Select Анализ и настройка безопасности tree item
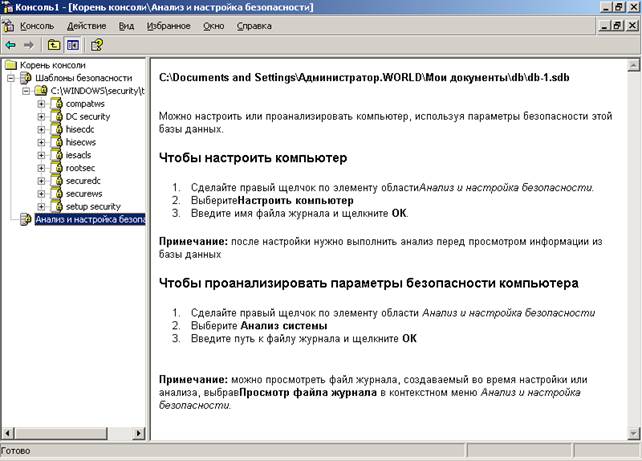Image resolution: width=642 pixels, height=461 pixels. coord(90,219)
